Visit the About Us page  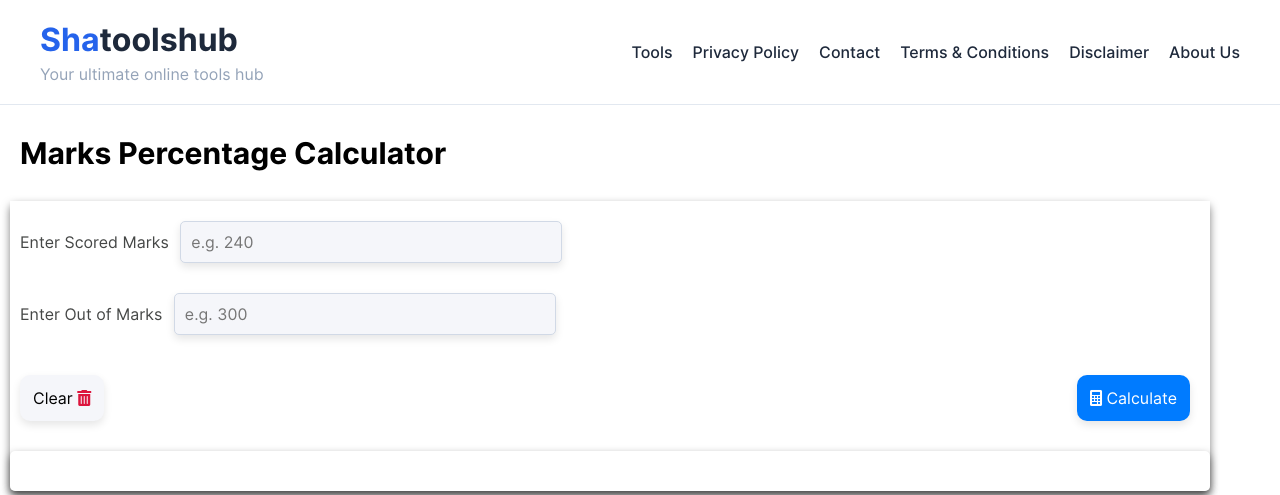click(x=1204, y=52)
